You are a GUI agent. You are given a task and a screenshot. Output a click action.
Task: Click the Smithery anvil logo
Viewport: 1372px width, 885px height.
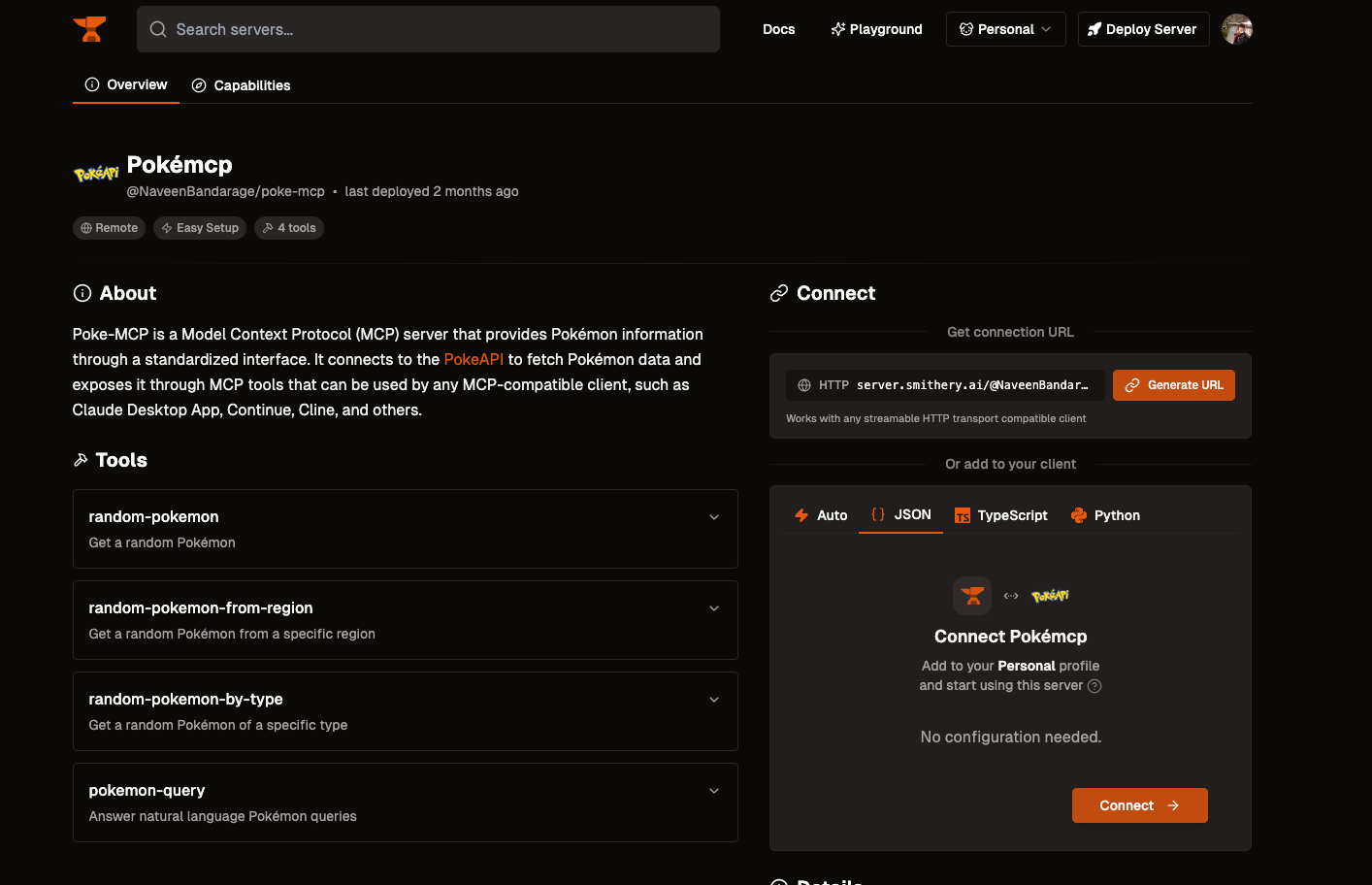tap(89, 29)
